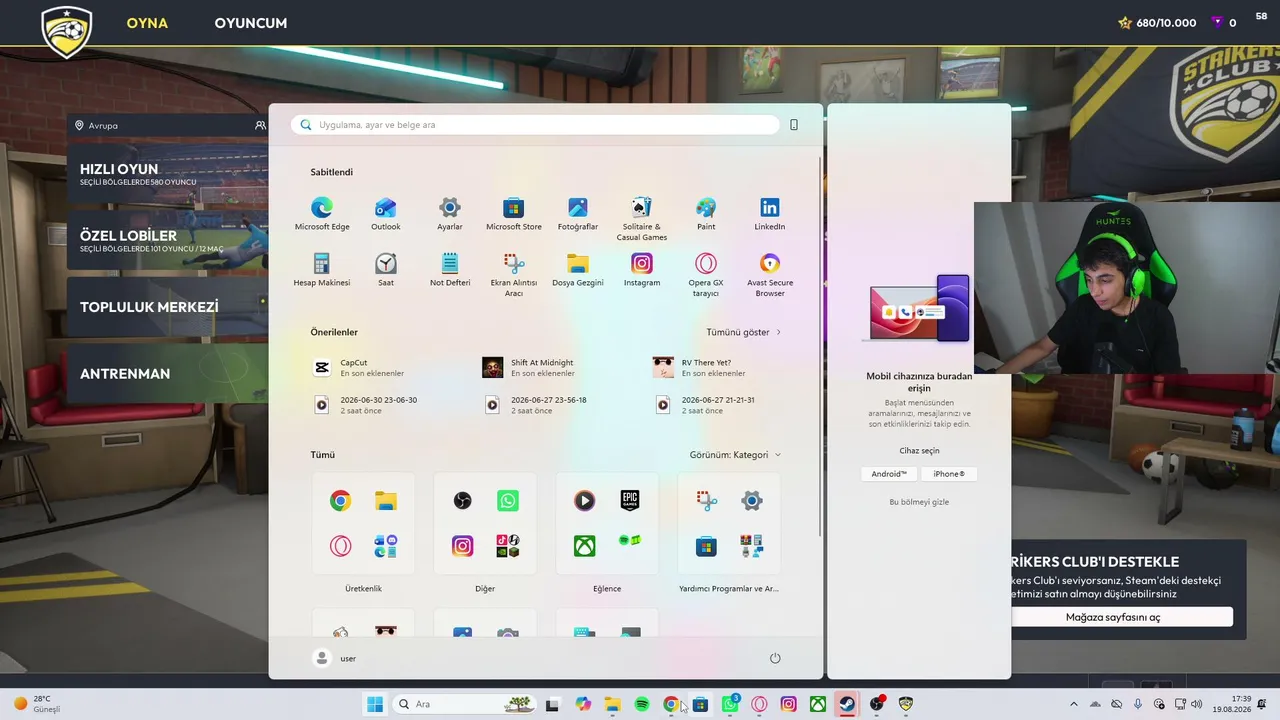Open Not Defteri from pinned apps

tap(450, 269)
